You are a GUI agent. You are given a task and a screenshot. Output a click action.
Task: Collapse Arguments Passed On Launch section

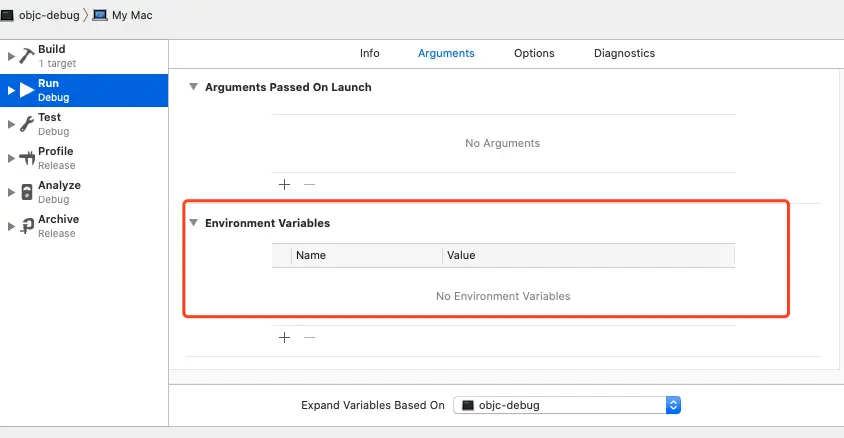pos(192,87)
